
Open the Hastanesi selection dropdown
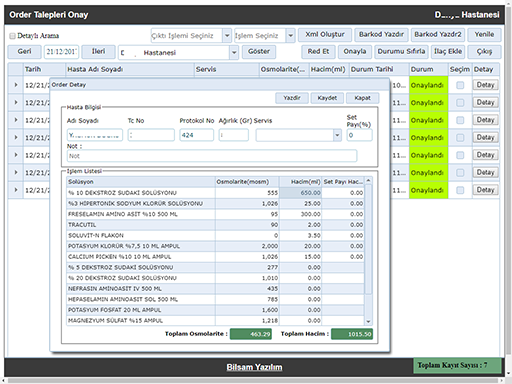click(234, 53)
